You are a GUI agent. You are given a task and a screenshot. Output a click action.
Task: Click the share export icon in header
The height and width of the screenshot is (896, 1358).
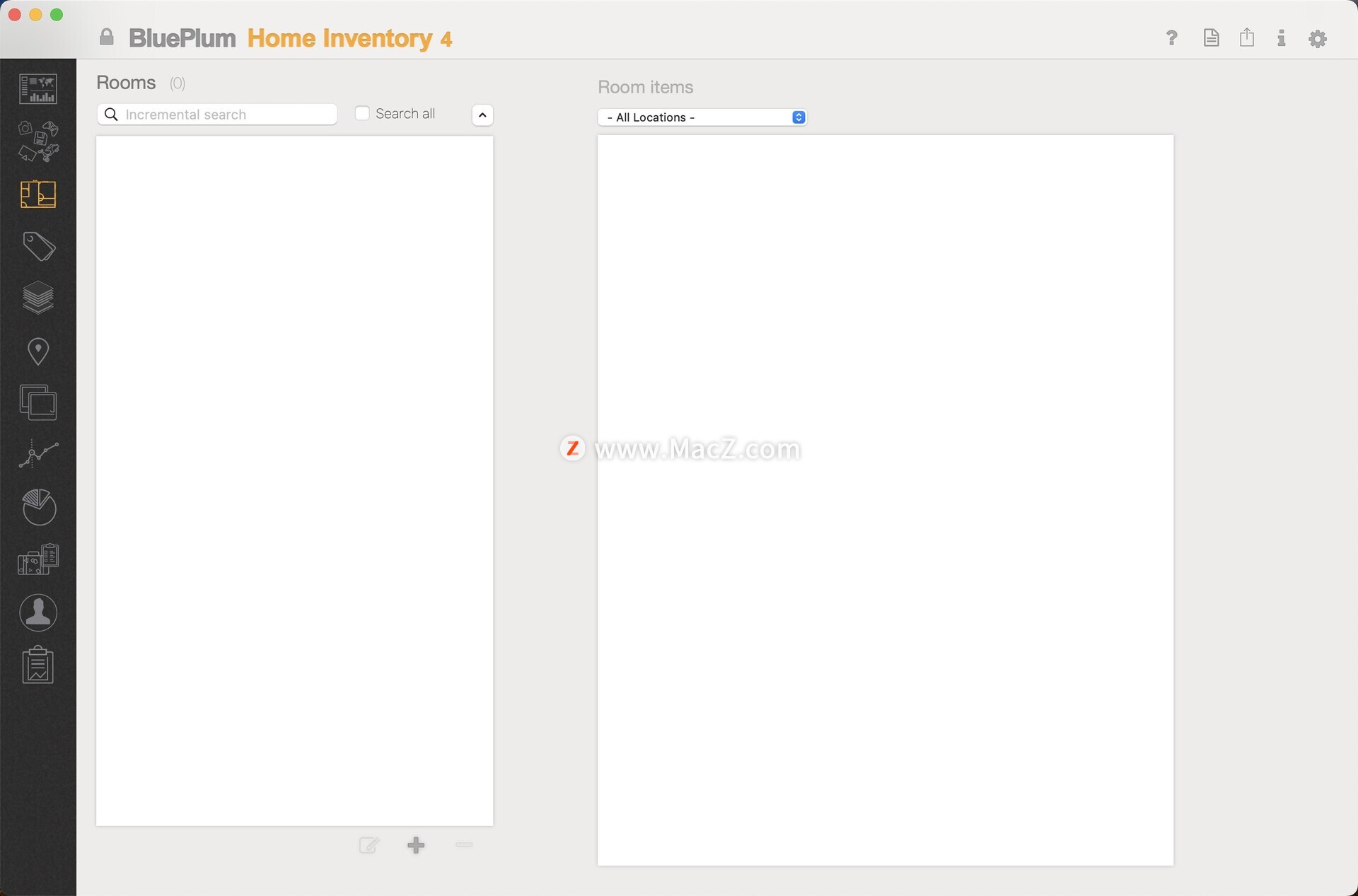pyautogui.click(x=1247, y=37)
